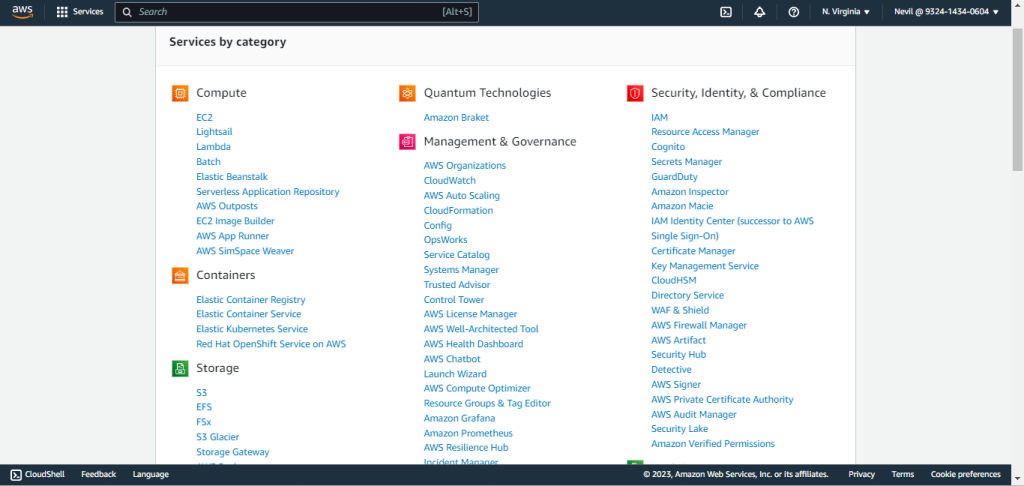The width and height of the screenshot is (1024, 486).
Task: Open Security Hub link
Action: tap(679, 355)
